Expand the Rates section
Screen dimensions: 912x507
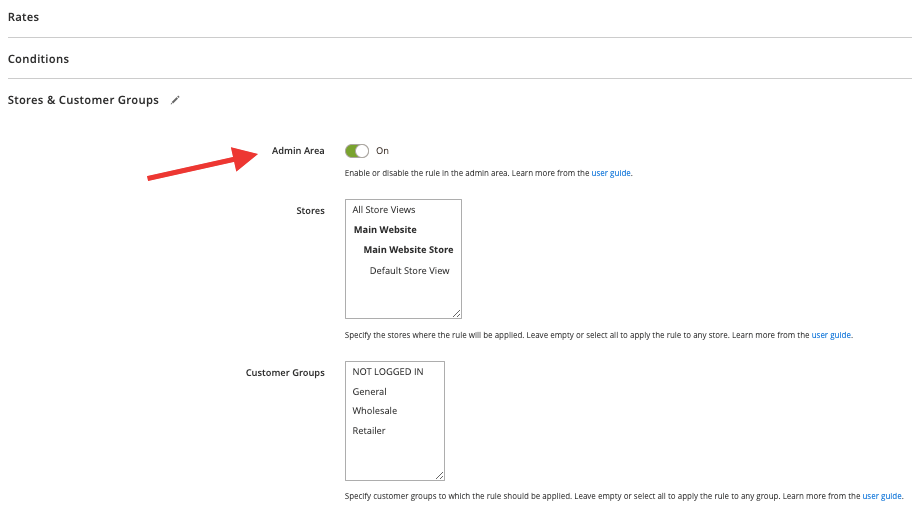click(23, 17)
